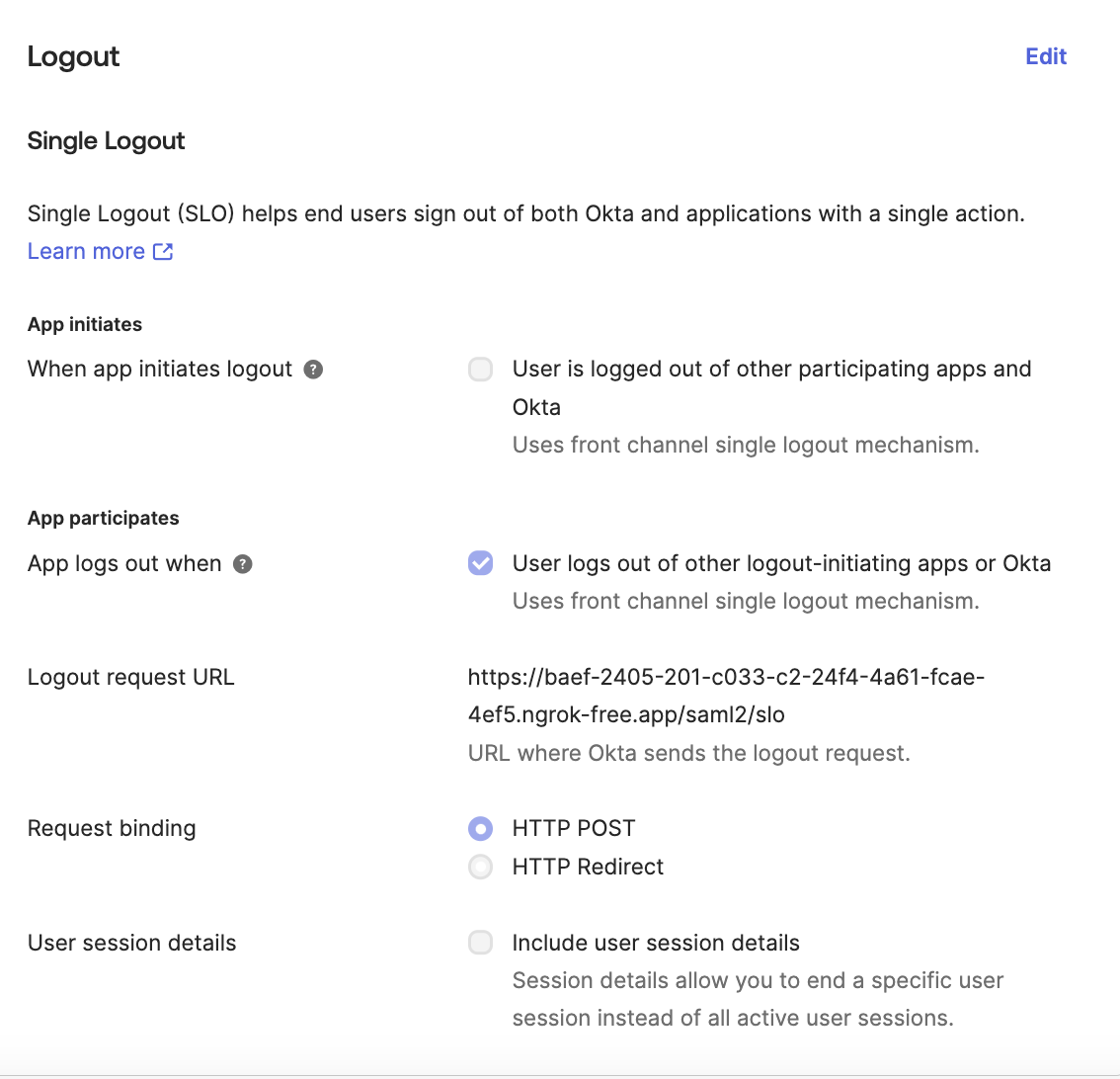1120x1079 pixels.
Task: Uncheck User logs out of other logout-initiating apps
Action: coord(480,563)
